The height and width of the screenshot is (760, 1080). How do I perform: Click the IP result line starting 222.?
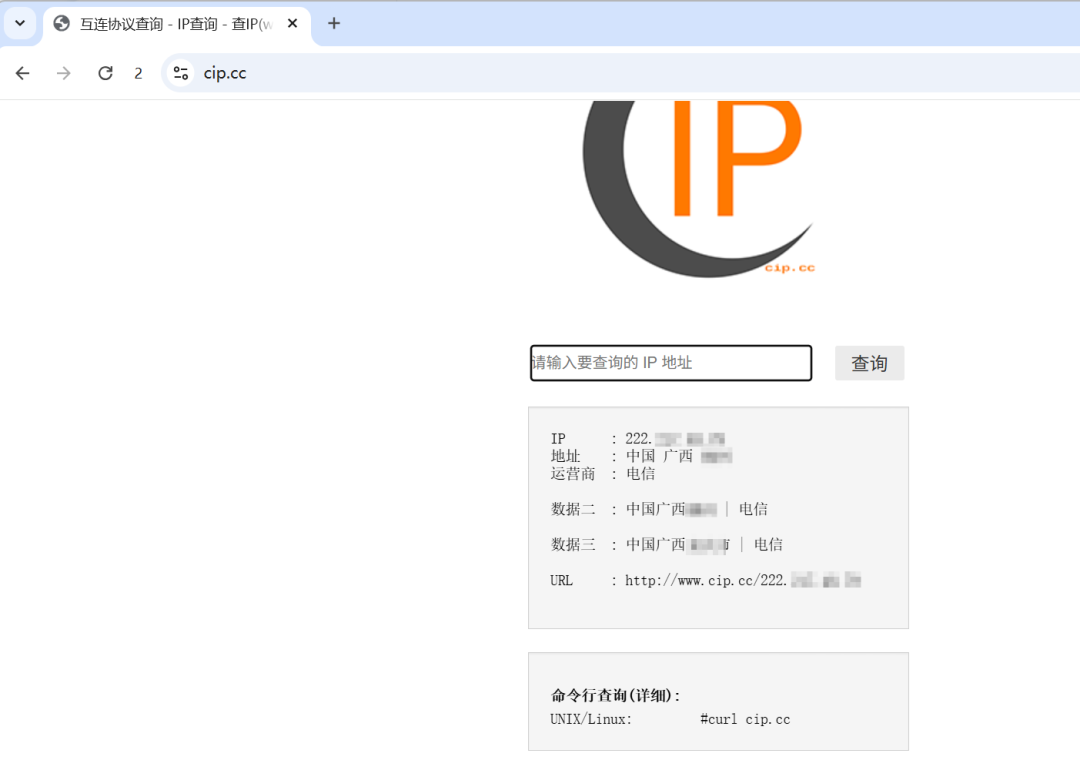coord(674,439)
